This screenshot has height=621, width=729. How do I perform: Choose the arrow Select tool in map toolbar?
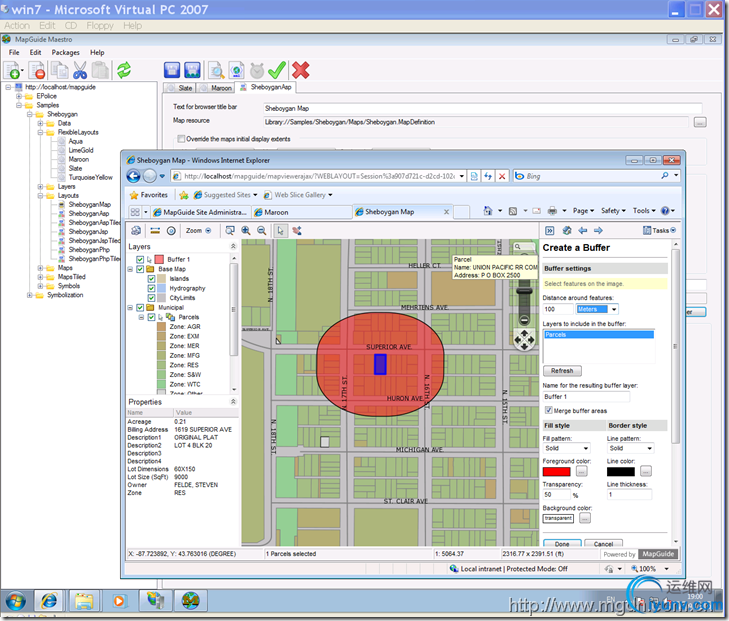pos(281,230)
